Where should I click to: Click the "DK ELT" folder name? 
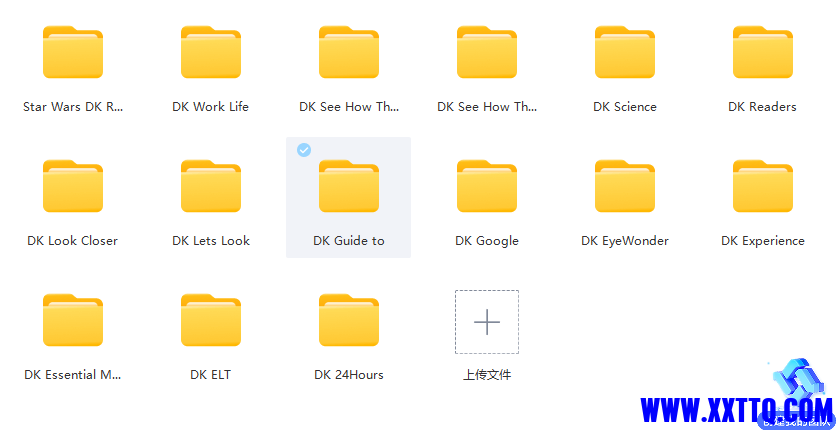click(211, 375)
